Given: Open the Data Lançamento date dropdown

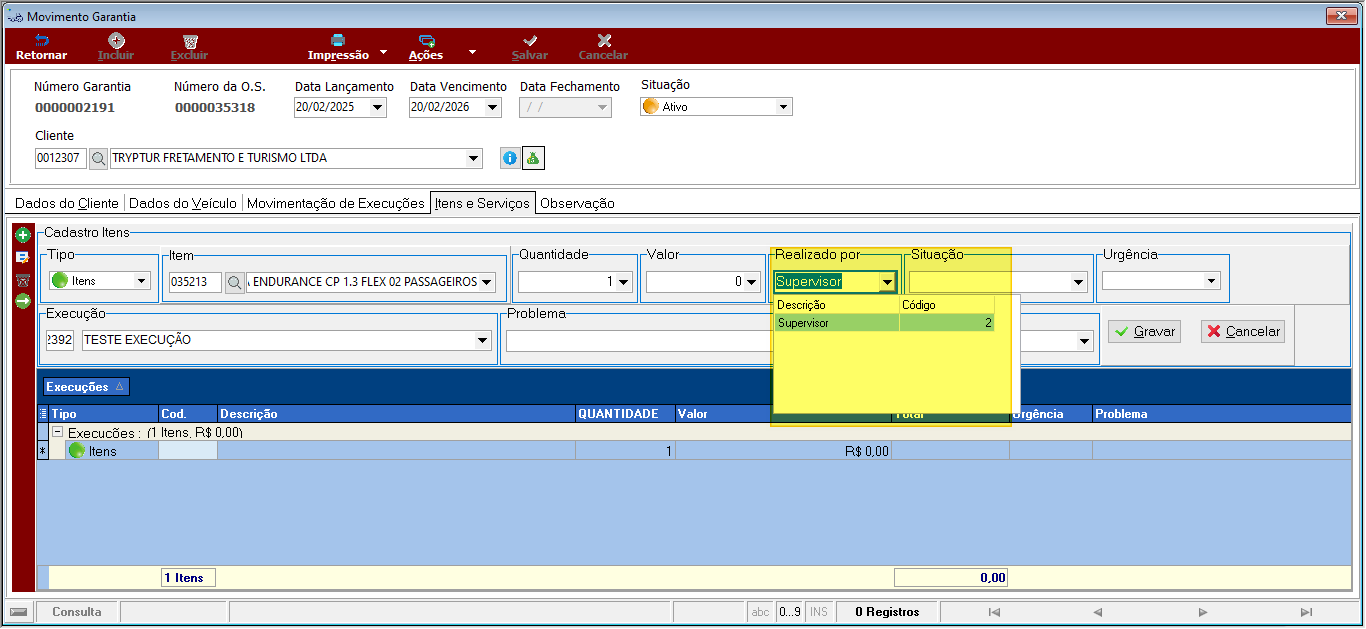Looking at the screenshot, I should coord(377,107).
